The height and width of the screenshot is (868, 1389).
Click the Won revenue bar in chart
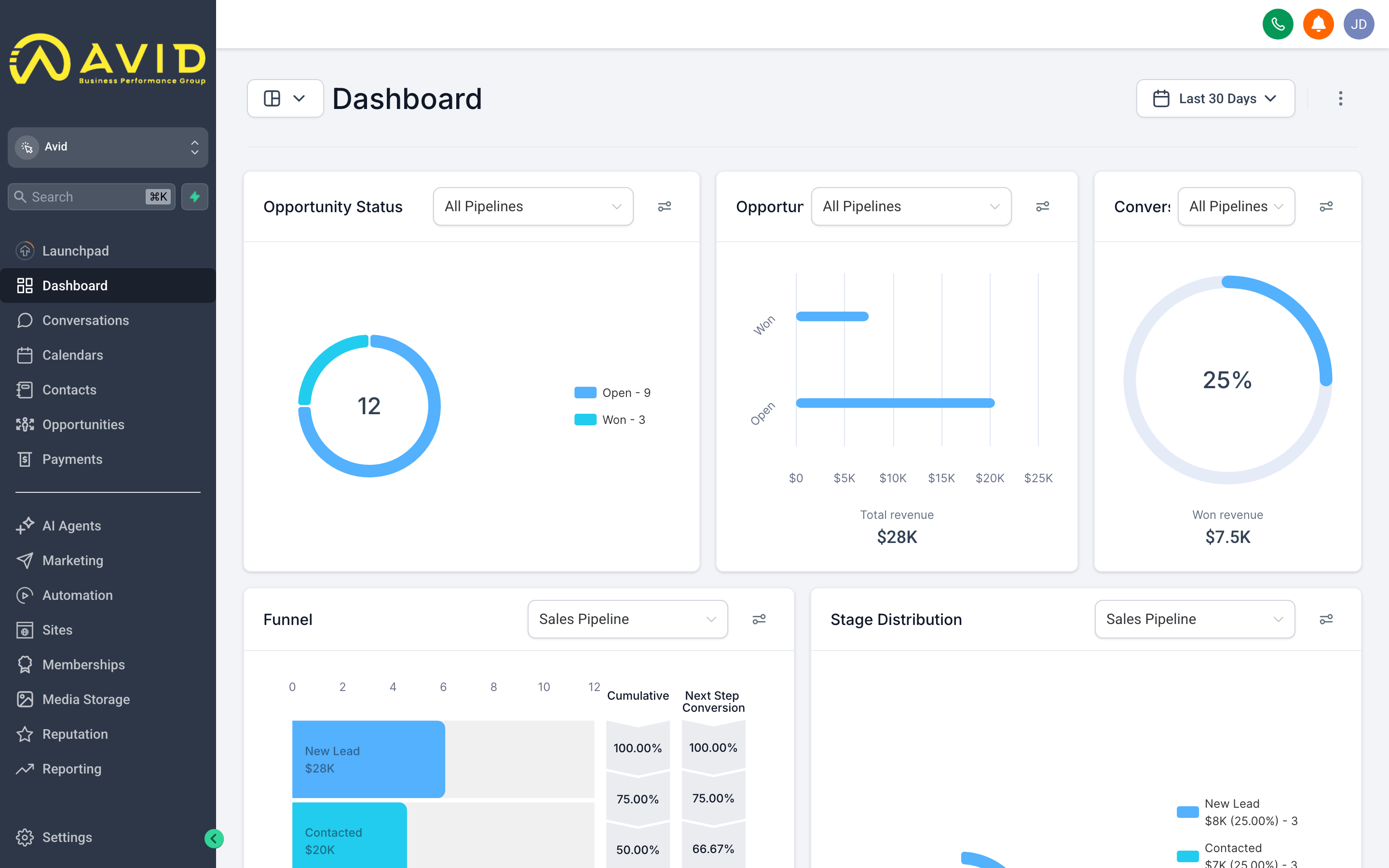[832, 316]
